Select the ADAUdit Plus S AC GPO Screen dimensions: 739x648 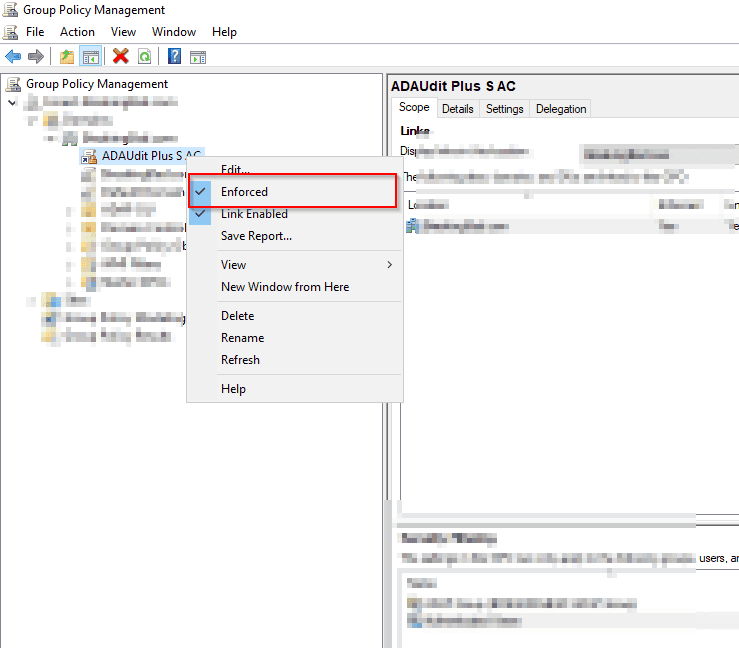143,155
